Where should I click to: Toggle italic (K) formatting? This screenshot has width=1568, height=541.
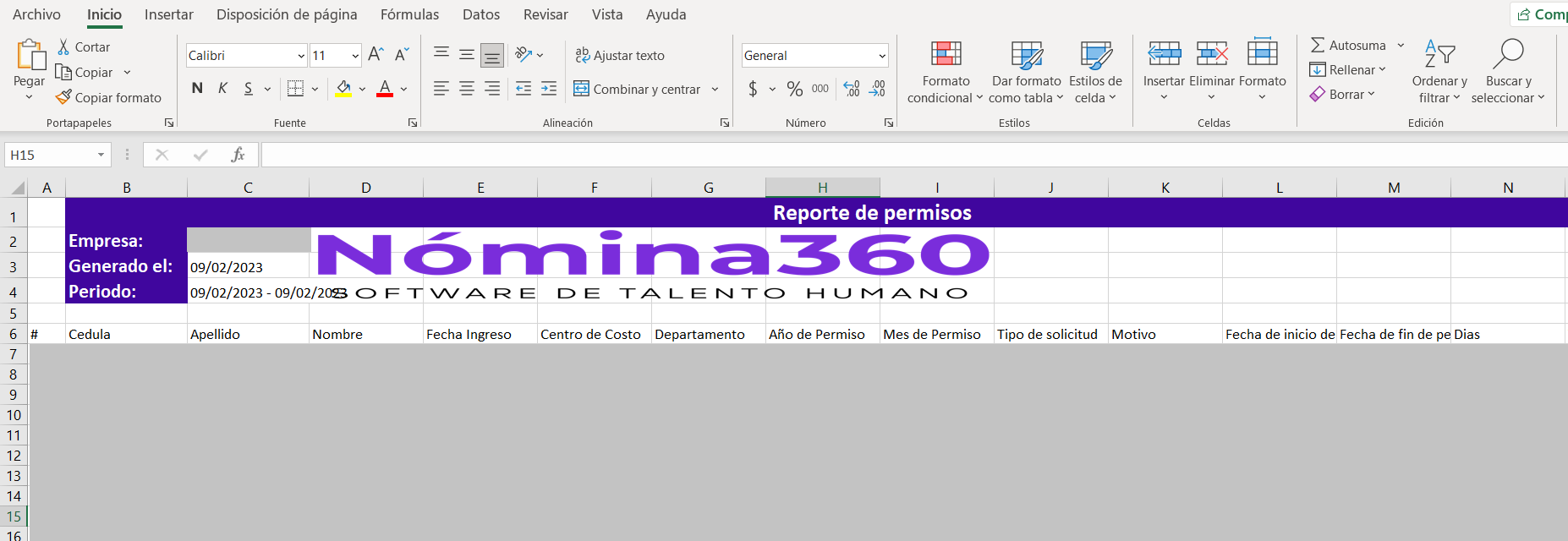click(222, 89)
